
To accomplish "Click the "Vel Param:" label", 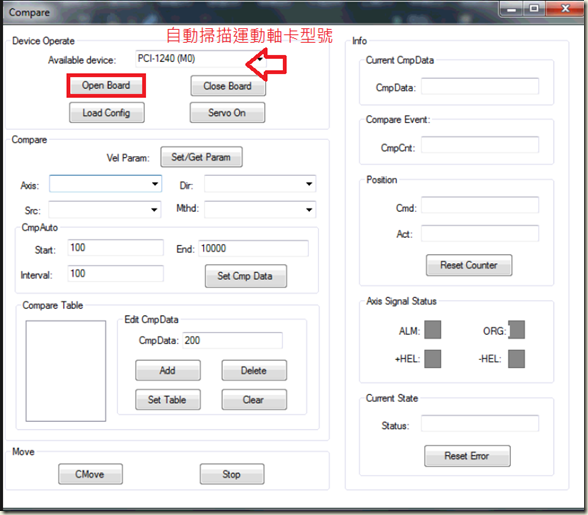I will pos(128,158).
